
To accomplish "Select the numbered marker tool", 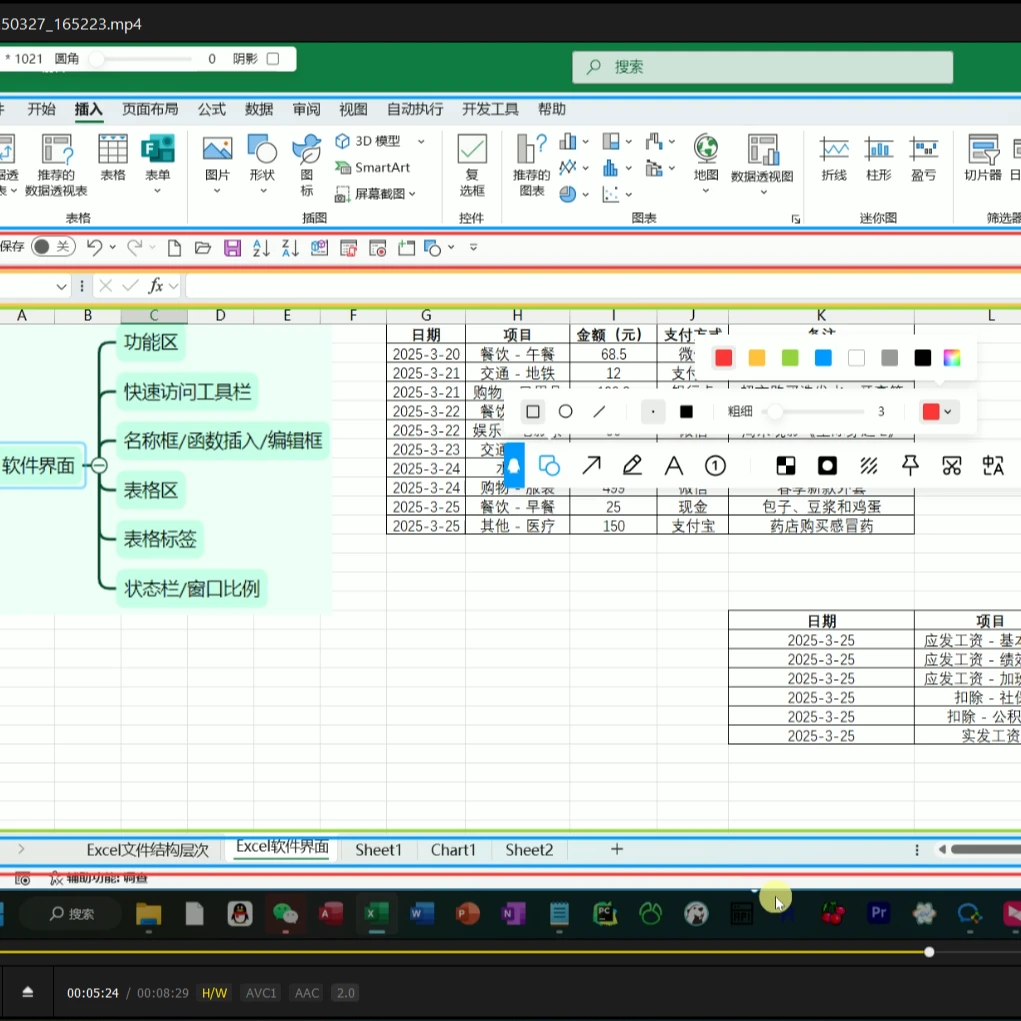I will (x=715, y=465).
